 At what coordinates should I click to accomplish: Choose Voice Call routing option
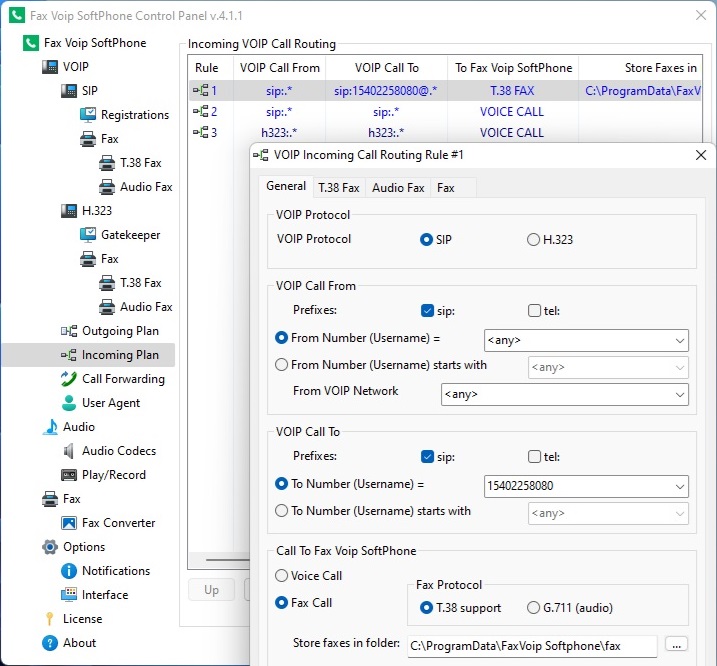(281, 575)
